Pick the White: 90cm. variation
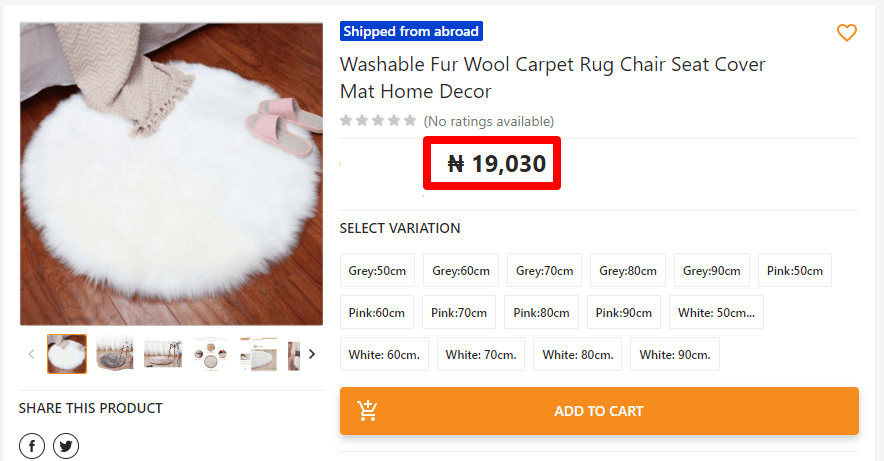884x461 pixels. click(674, 355)
